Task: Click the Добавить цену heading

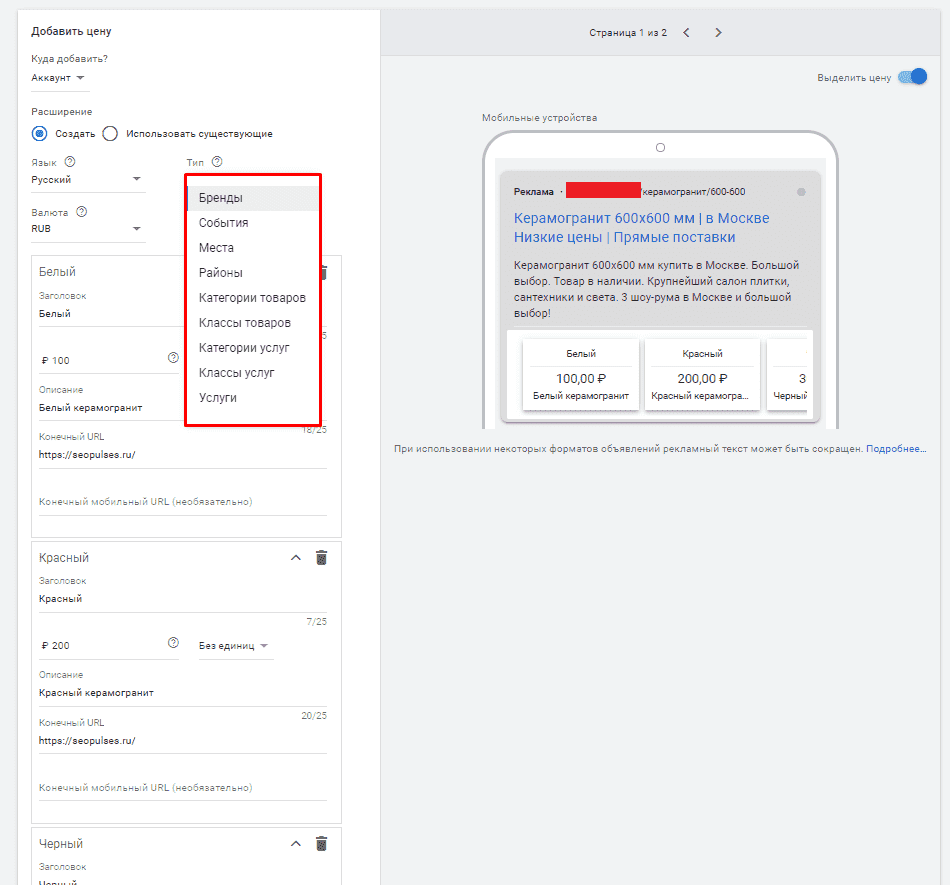Action: 71,31
